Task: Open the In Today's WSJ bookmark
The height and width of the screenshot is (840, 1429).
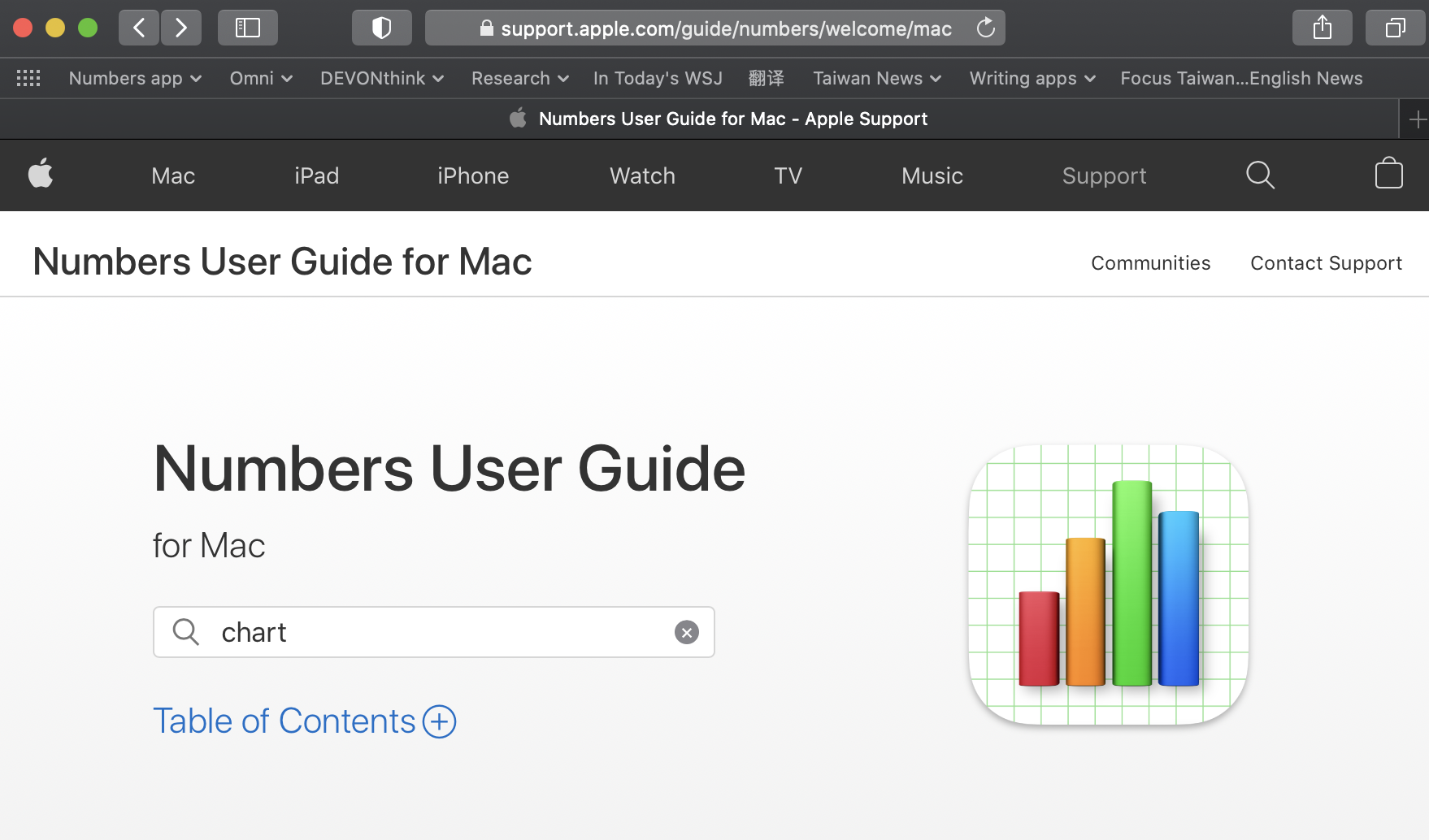Action: point(658,78)
